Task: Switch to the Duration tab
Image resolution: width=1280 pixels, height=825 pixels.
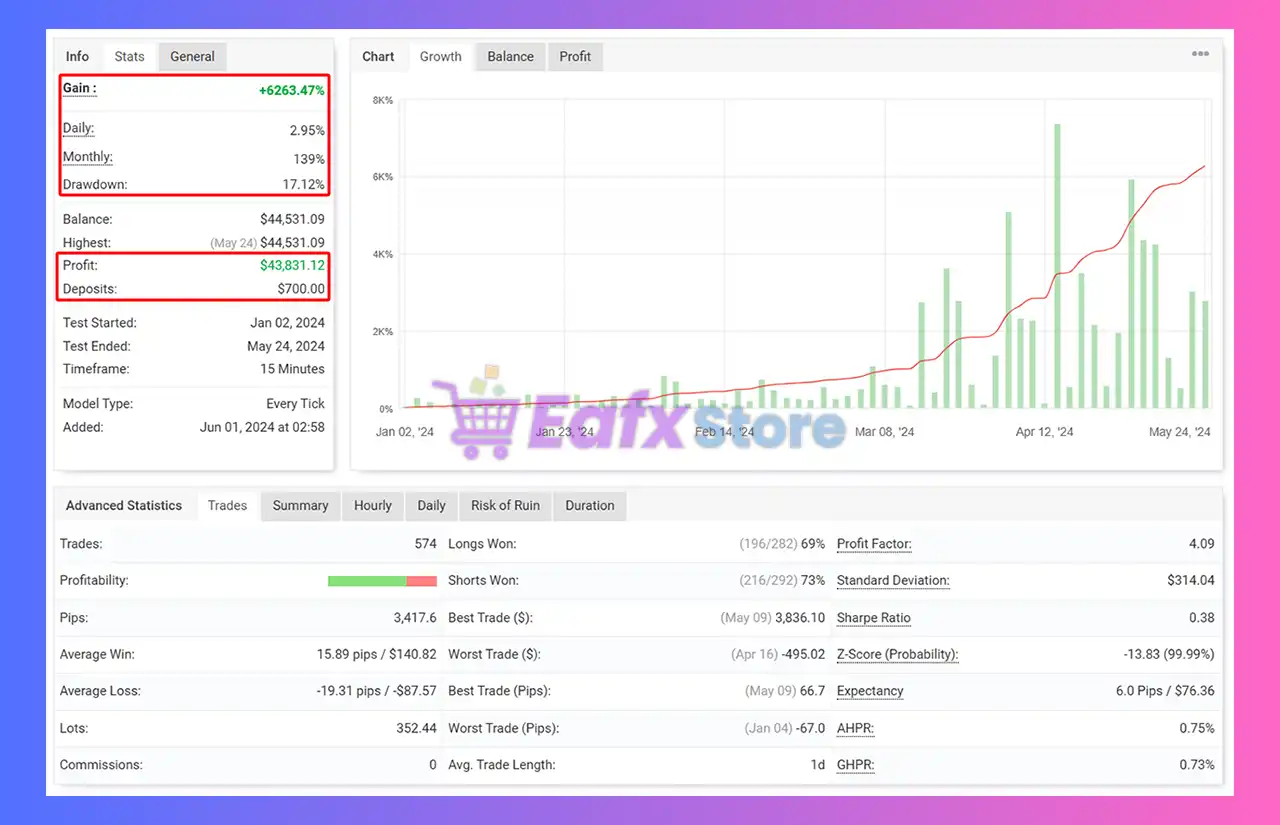Action: [x=589, y=506]
